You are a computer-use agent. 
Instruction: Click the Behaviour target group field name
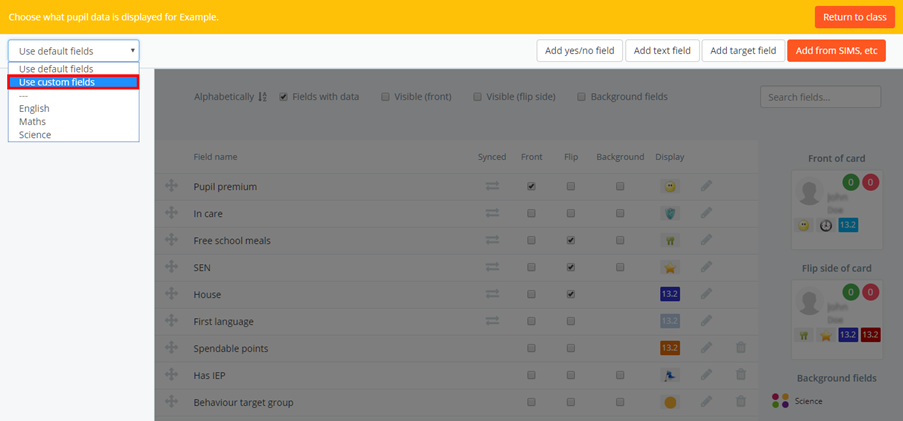tap(243, 402)
